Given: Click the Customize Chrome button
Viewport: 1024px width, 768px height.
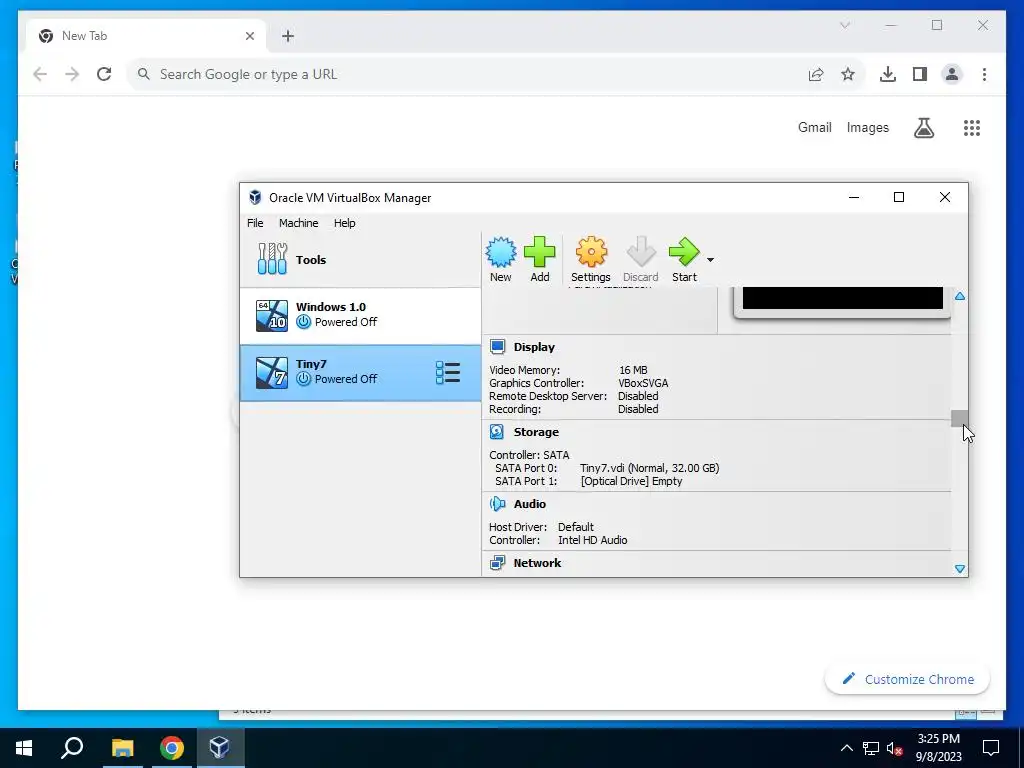Looking at the screenshot, I should pyautogui.click(x=907, y=679).
